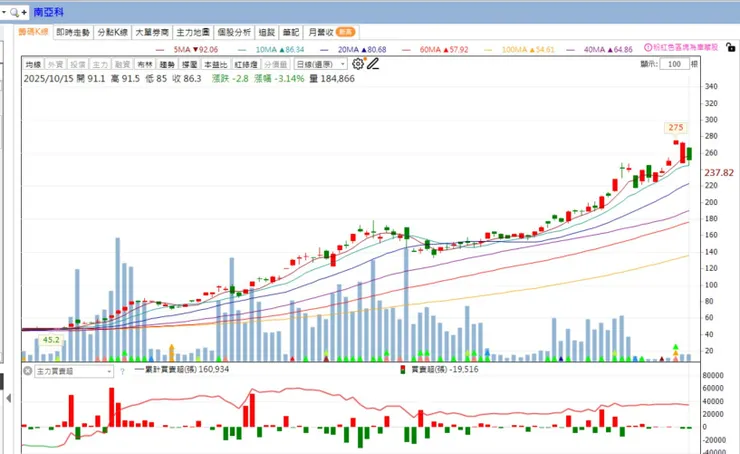Select the pencil drawing tool
Screen dimensions: 740x454
pos(373,64)
